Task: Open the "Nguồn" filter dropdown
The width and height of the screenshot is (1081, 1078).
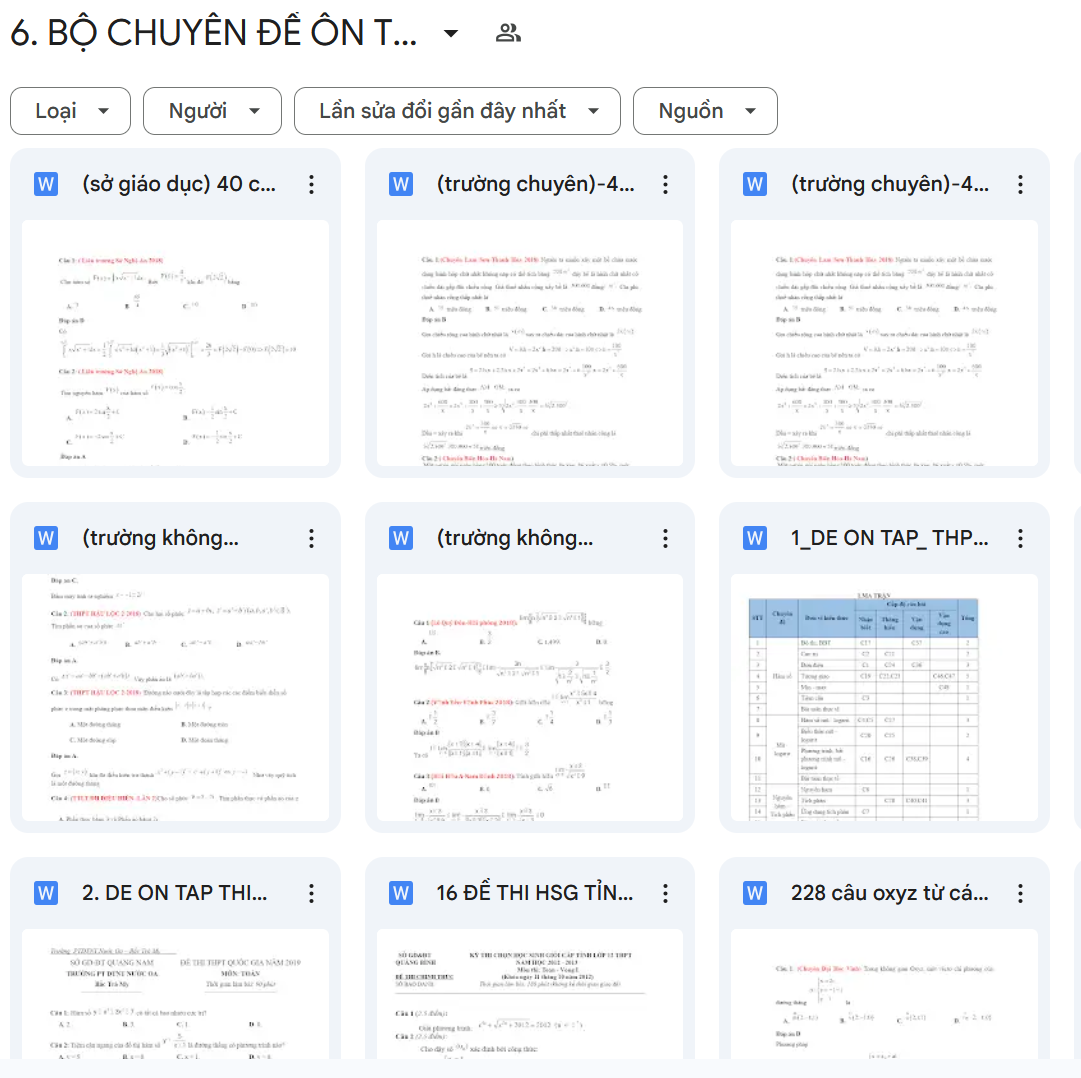Action: point(705,111)
